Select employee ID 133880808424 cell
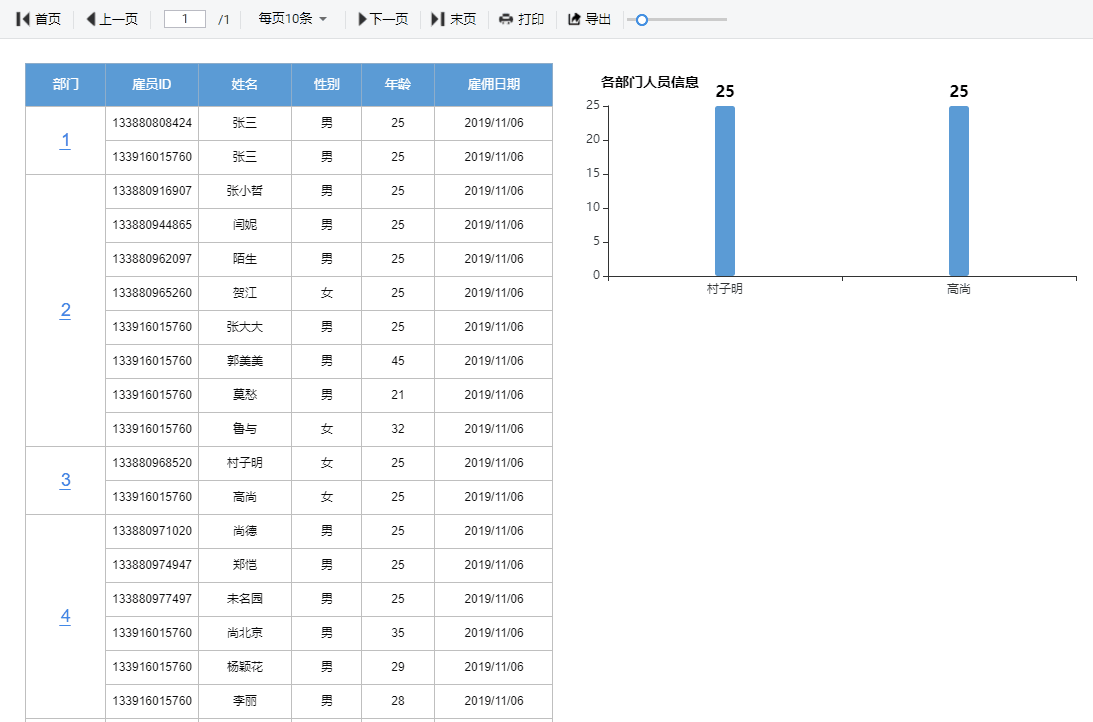 click(x=152, y=123)
